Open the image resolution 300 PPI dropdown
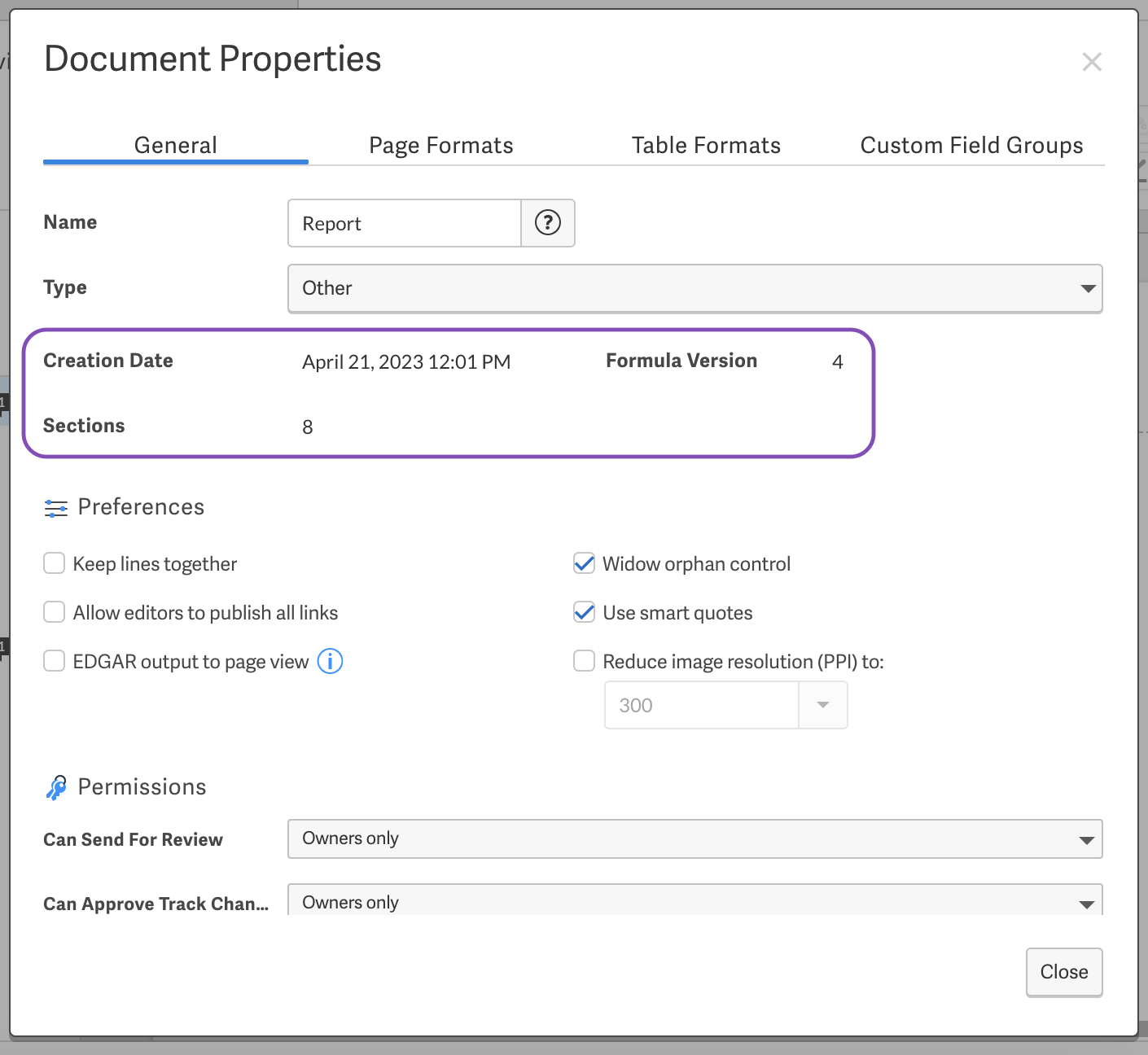Viewport: 1148px width, 1055px height. coord(822,705)
